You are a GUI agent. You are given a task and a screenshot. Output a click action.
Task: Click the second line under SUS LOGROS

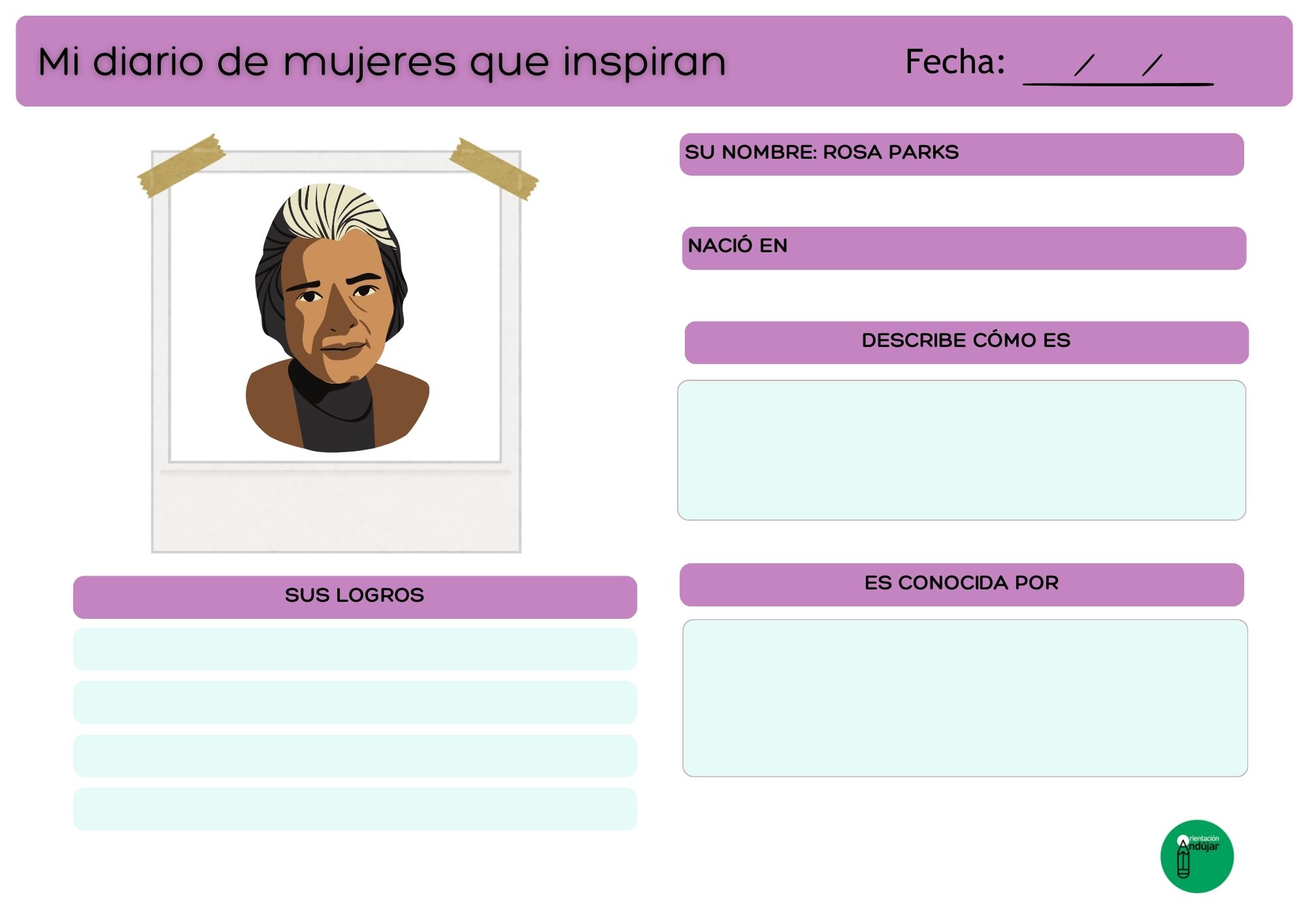pyautogui.click(x=355, y=702)
